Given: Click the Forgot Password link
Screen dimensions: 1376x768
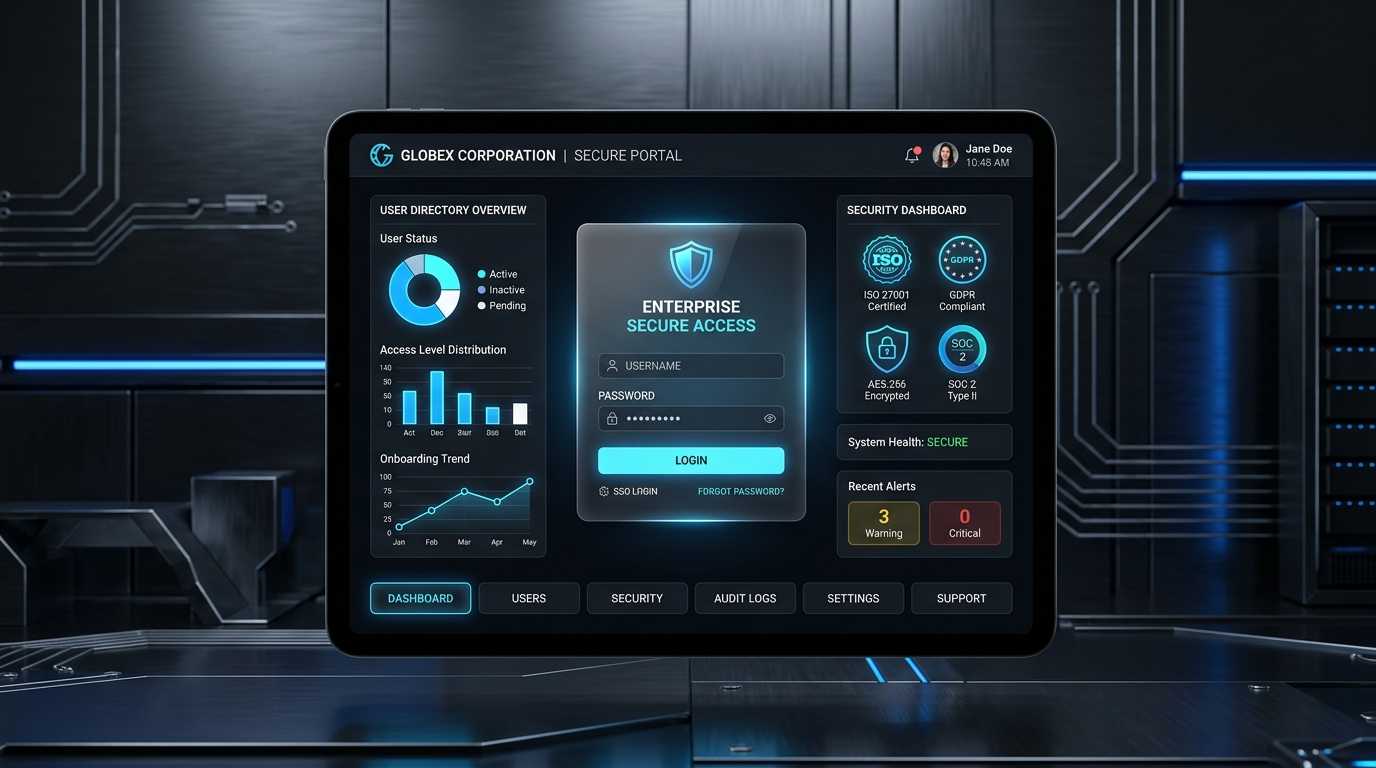Looking at the screenshot, I should coord(741,491).
